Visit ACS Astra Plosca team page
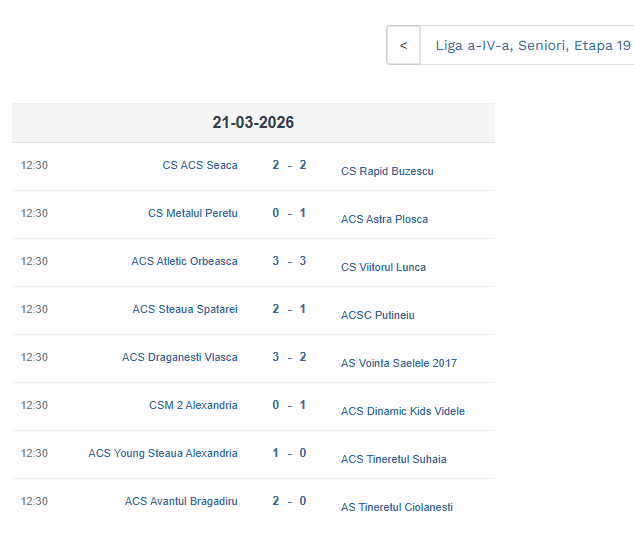This screenshot has width=634, height=559. (x=384, y=219)
